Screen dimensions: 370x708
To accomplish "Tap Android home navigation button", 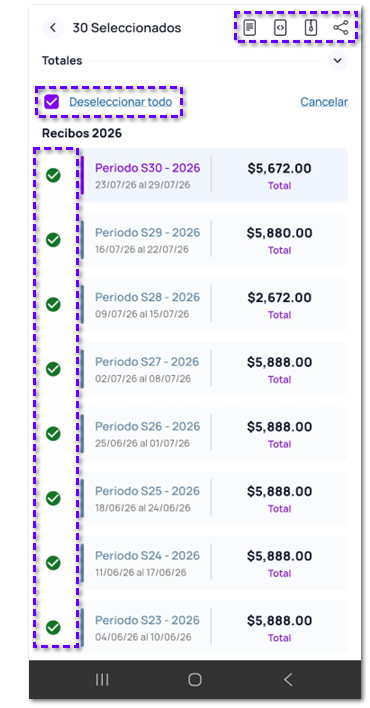I will click(195, 680).
